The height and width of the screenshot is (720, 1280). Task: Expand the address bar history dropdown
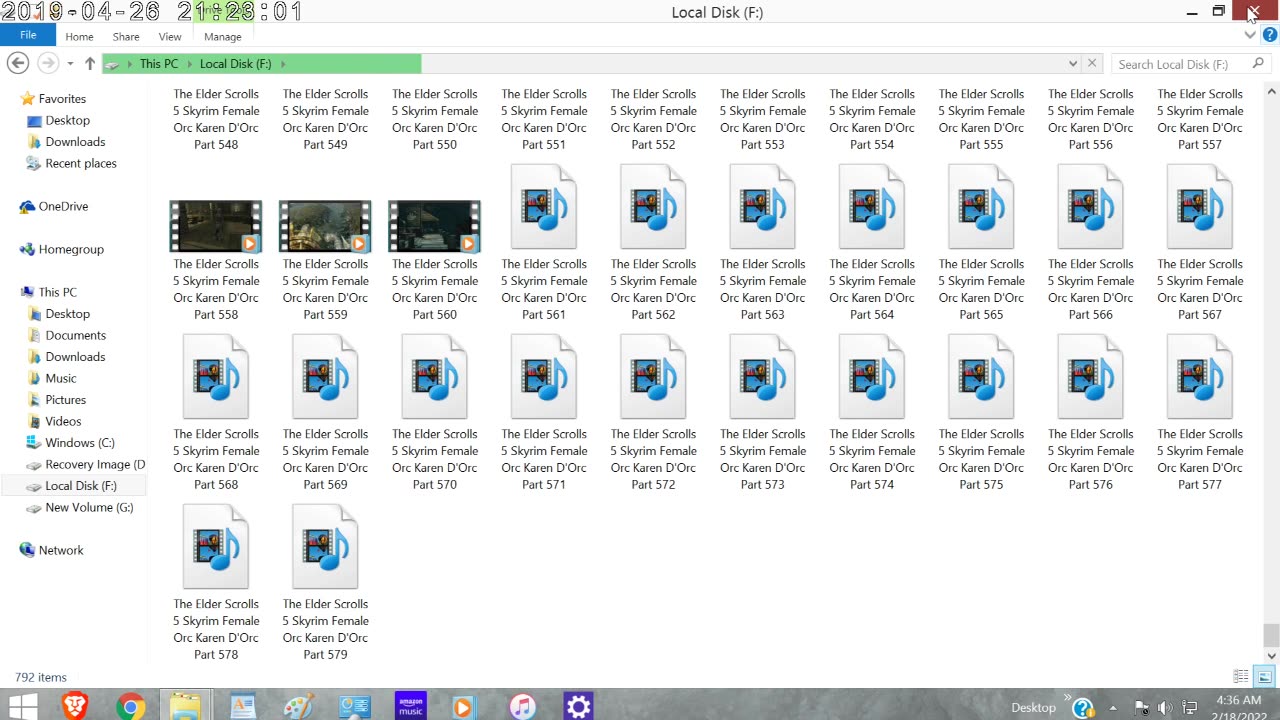(1073, 64)
